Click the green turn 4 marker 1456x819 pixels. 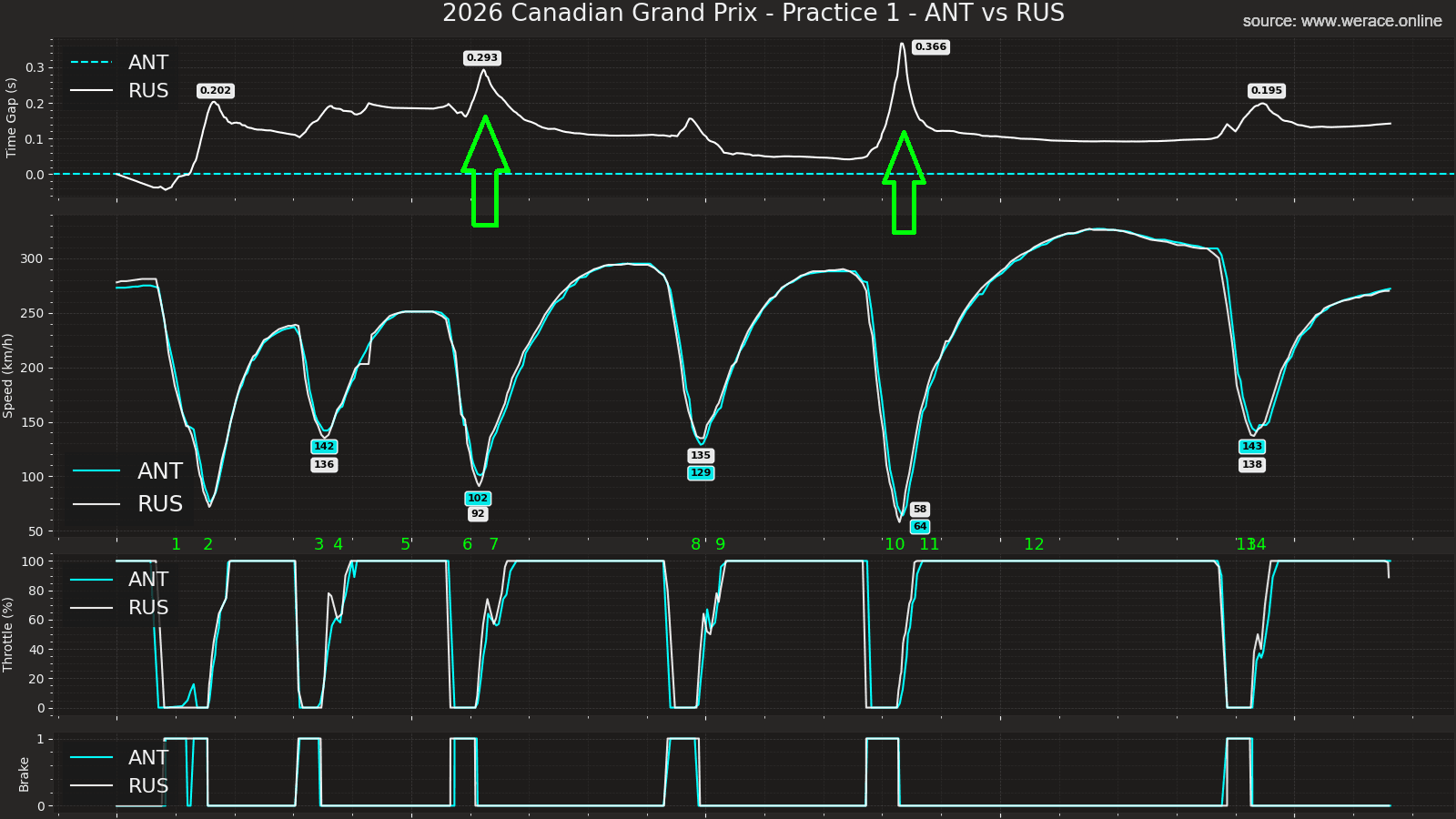coord(339,544)
